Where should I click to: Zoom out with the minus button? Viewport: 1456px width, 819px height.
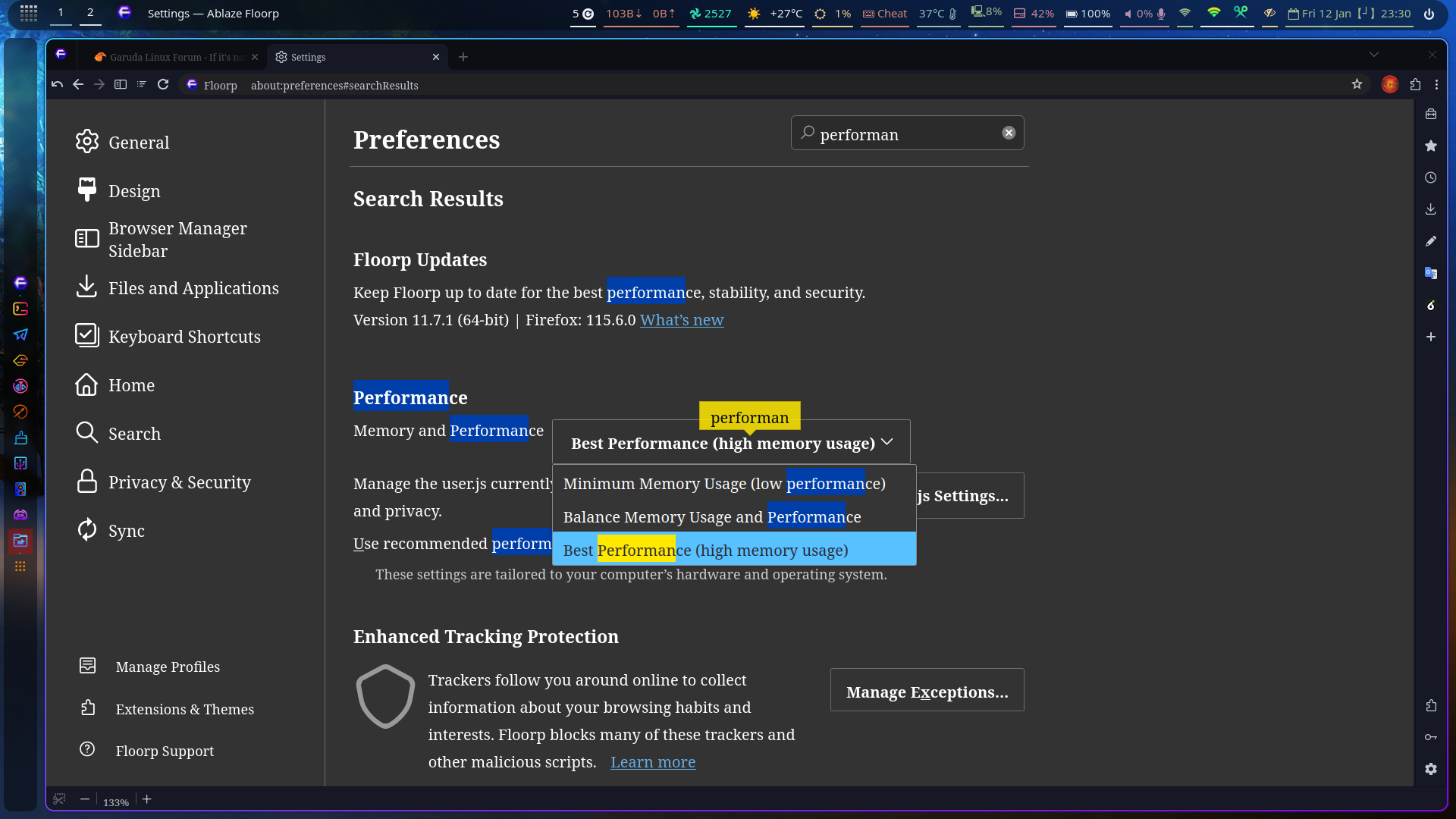click(x=85, y=799)
